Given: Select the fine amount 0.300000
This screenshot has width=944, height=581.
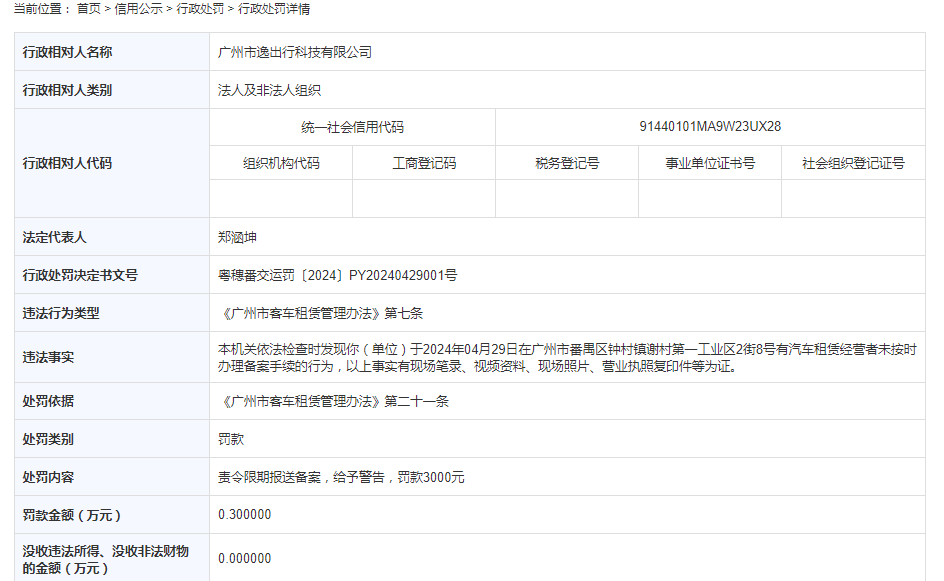Looking at the screenshot, I should point(244,514).
